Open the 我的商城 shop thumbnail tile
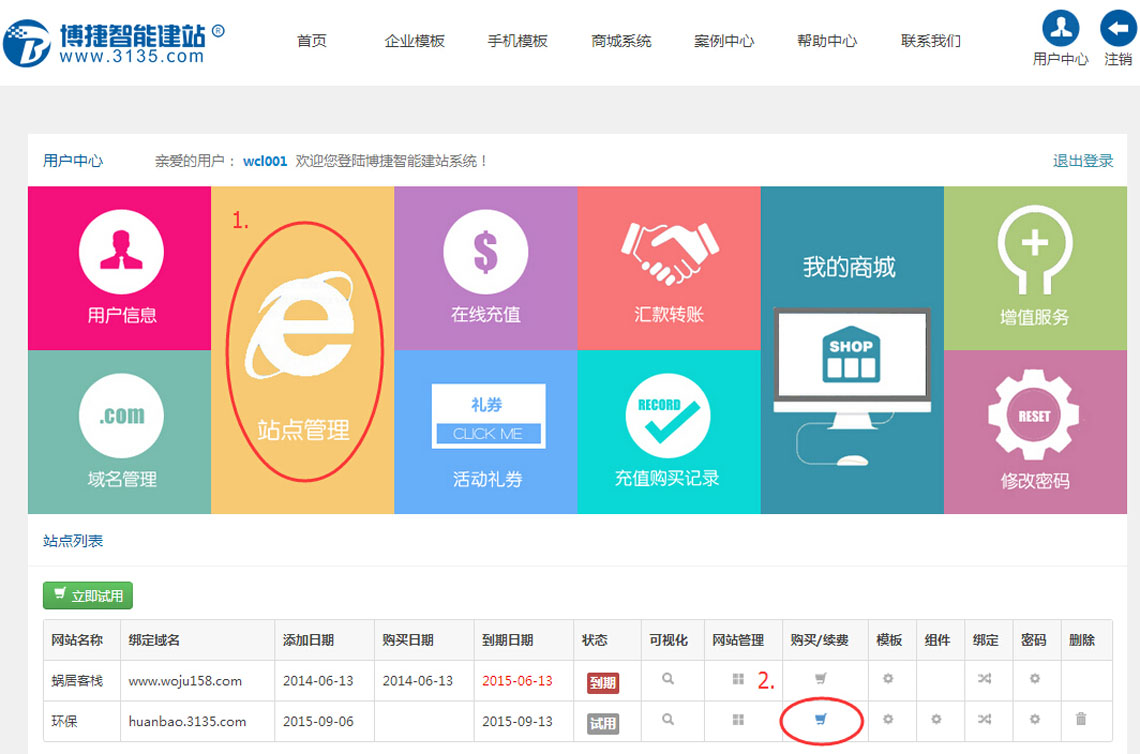This screenshot has height=754, width=1140. click(x=851, y=350)
